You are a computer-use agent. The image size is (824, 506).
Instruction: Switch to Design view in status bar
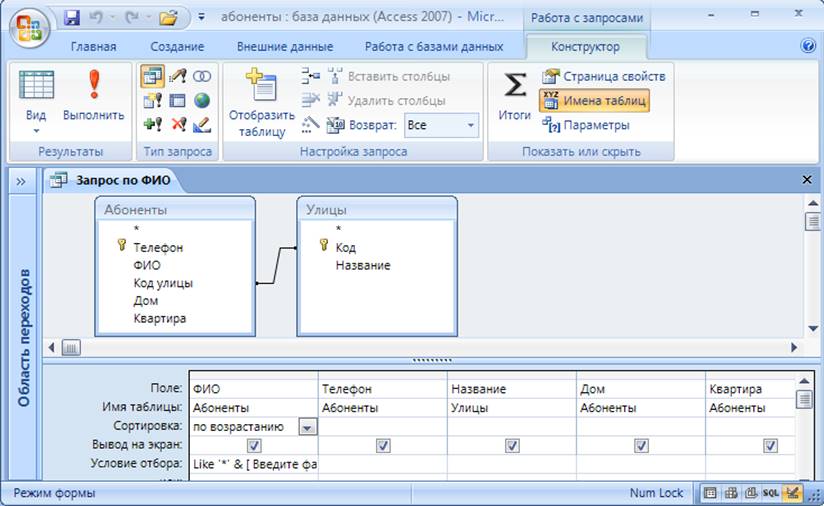click(792, 493)
